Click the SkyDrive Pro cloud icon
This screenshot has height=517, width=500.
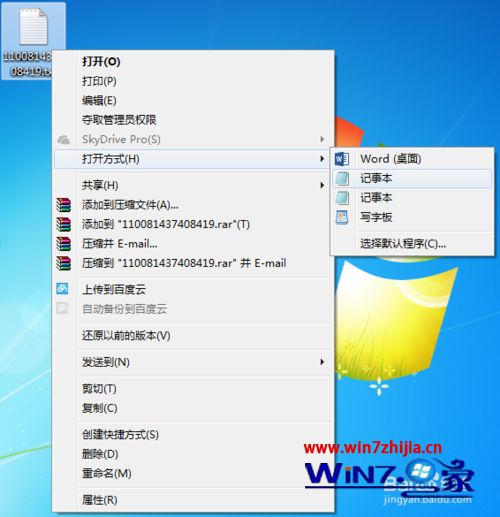click(63, 139)
